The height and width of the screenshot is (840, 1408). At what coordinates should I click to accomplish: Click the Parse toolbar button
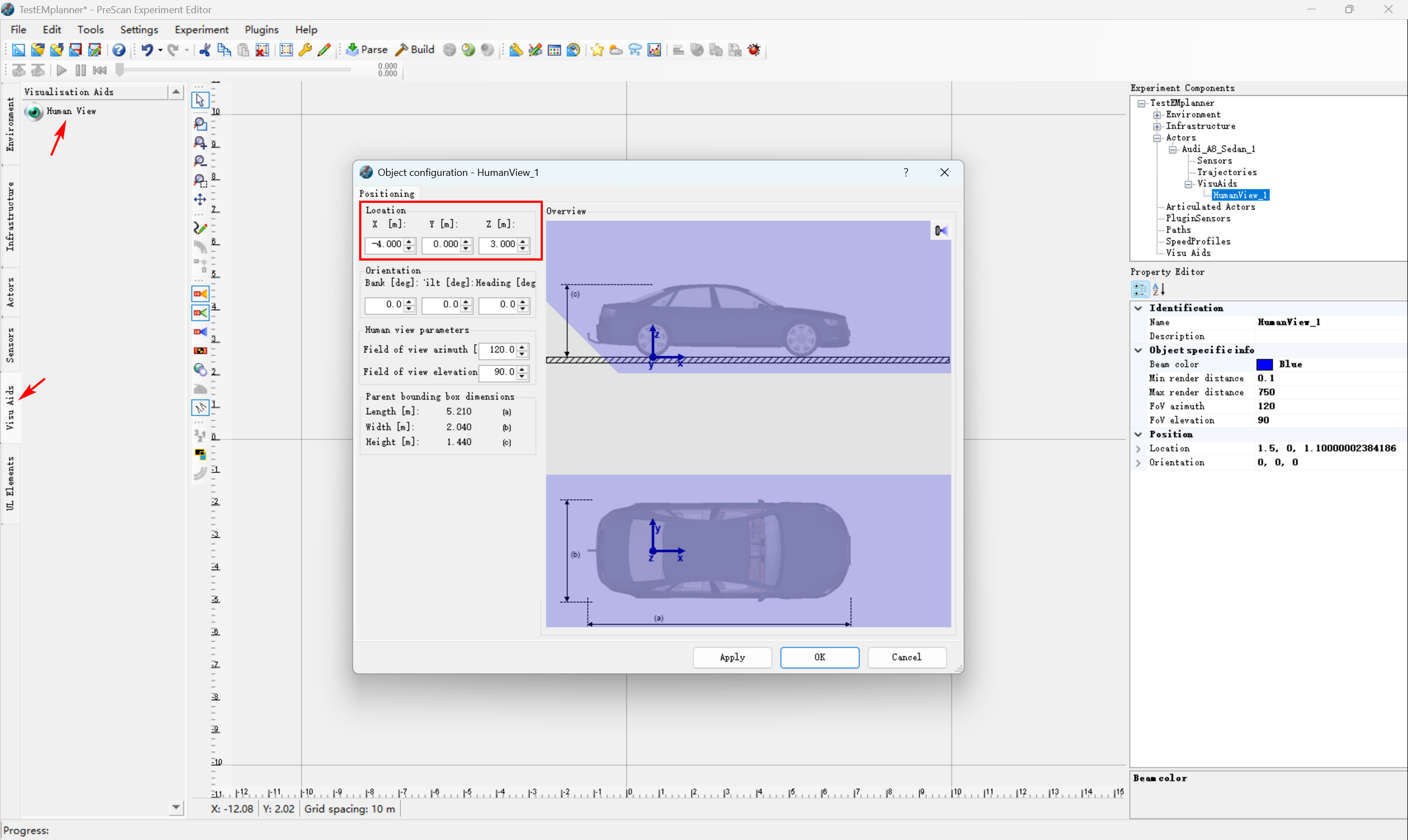click(366, 50)
